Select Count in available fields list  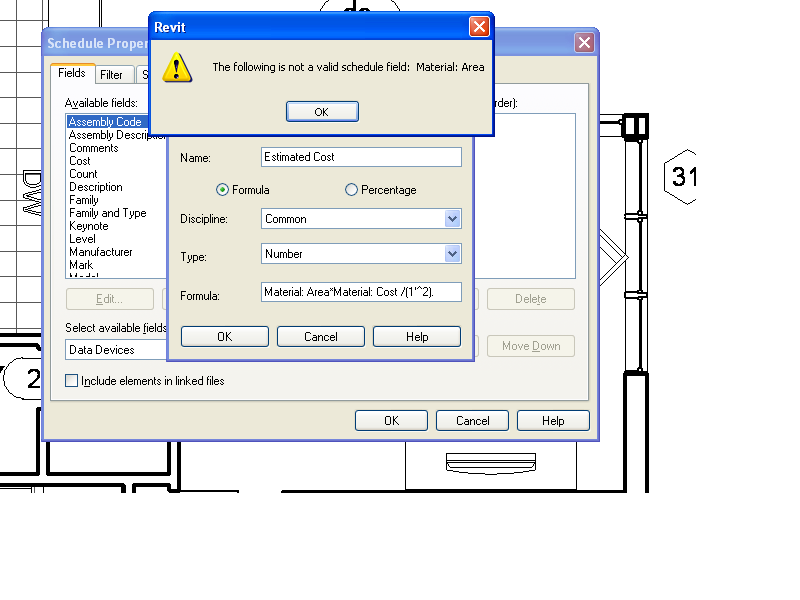coord(83,174)
